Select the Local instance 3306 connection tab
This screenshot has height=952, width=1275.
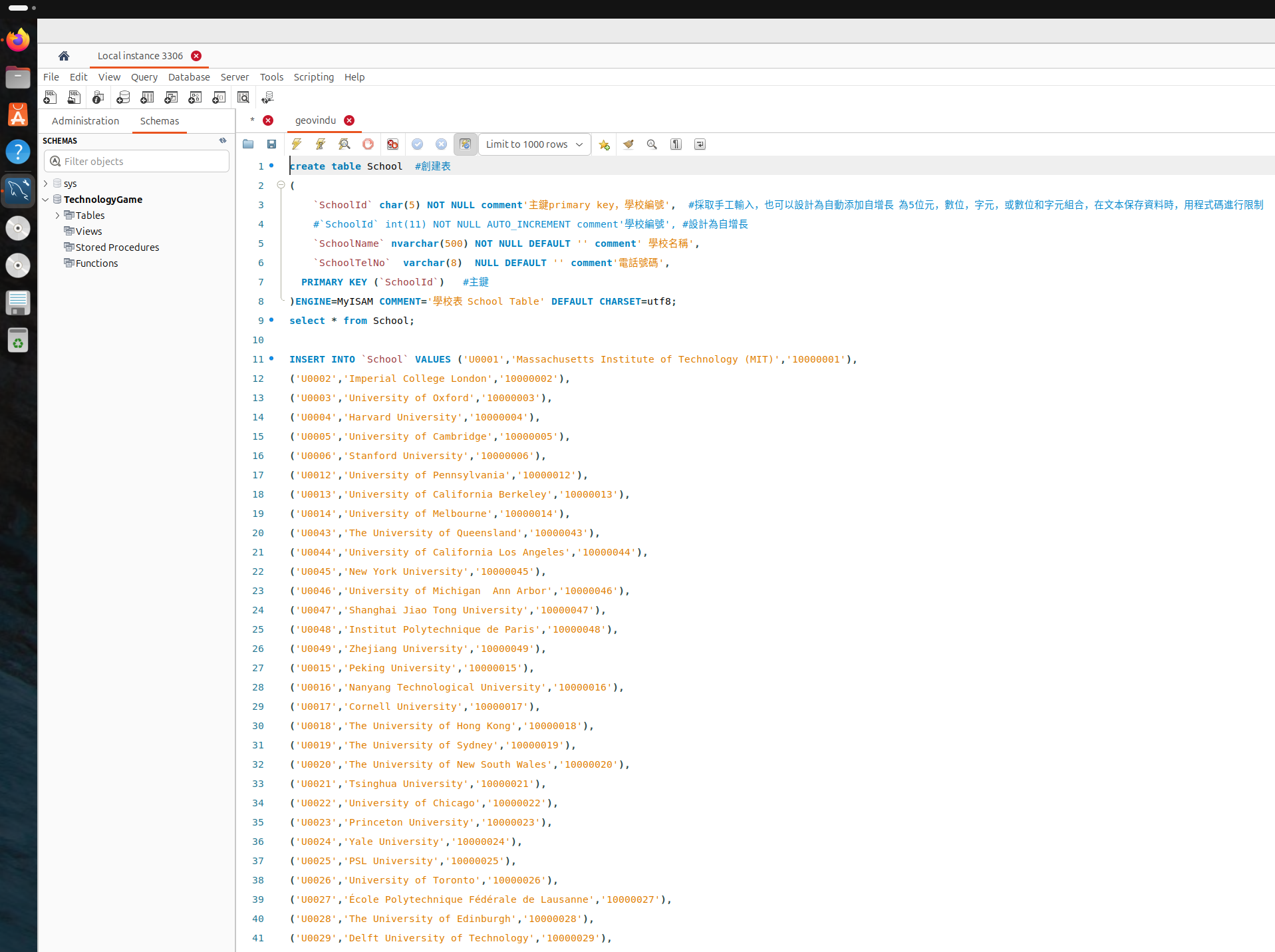(x=140, y=56)
